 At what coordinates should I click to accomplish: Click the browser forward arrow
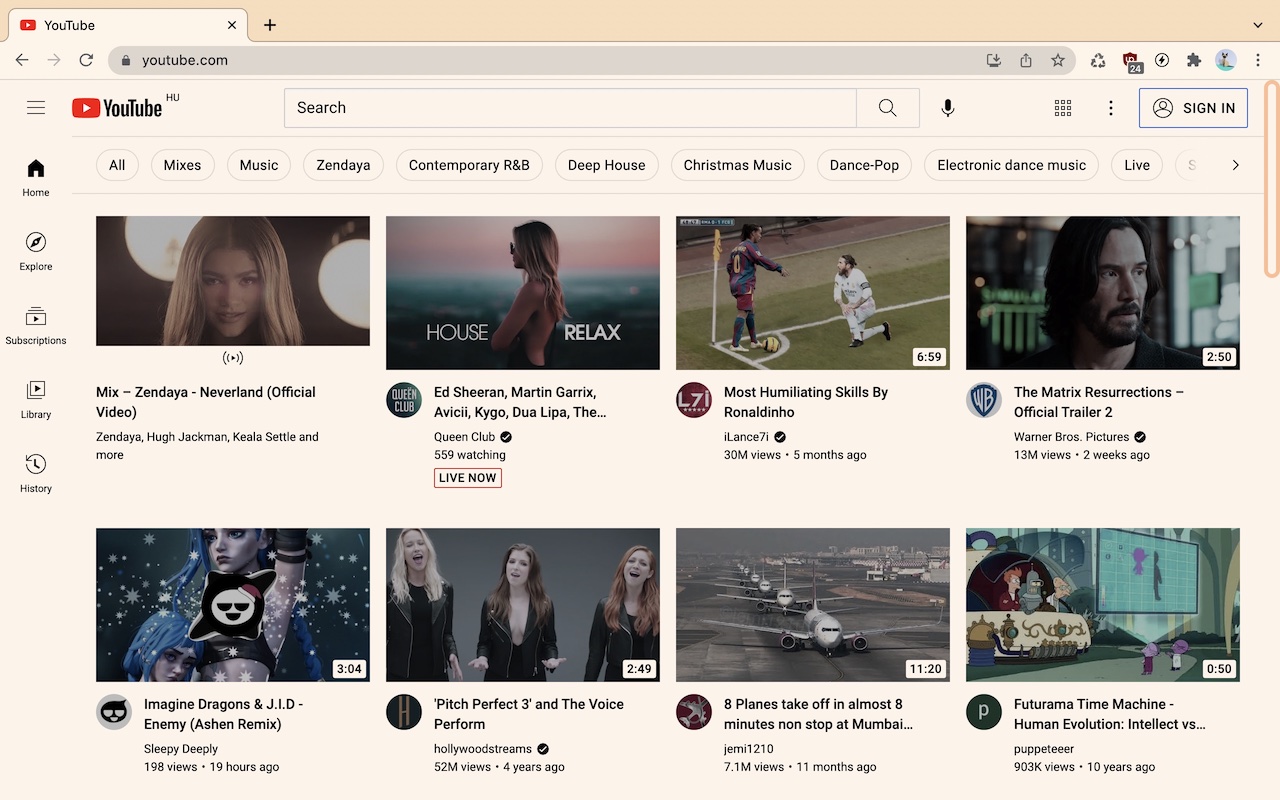point(54,60)
